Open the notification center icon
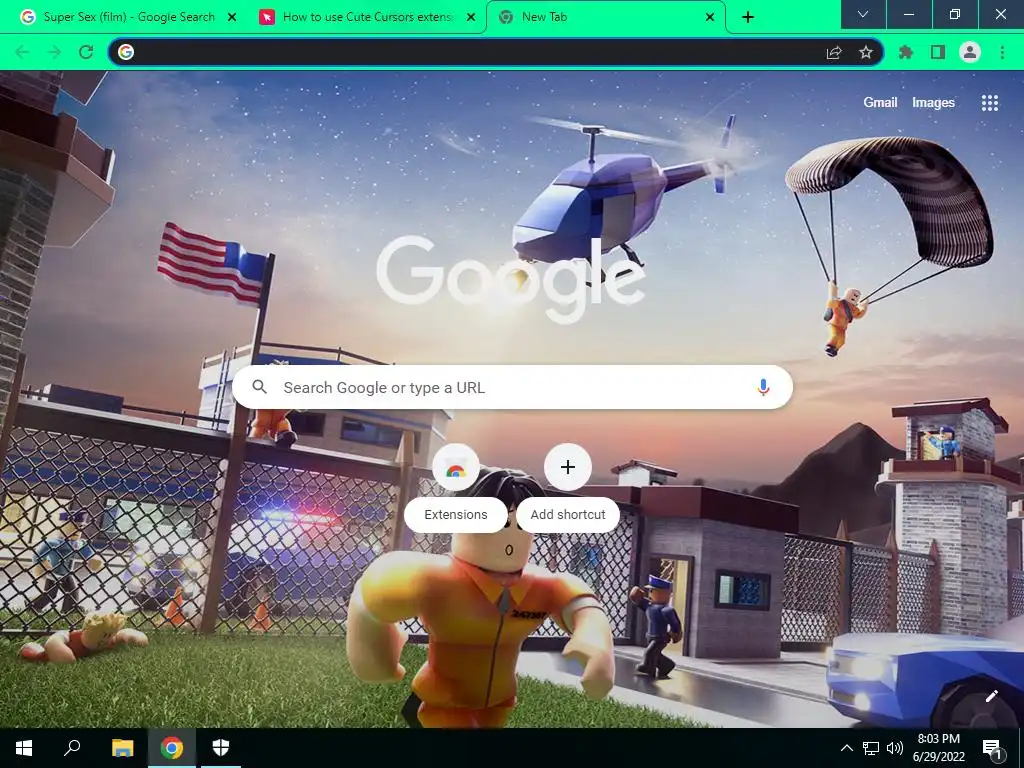 coord(992,748)
